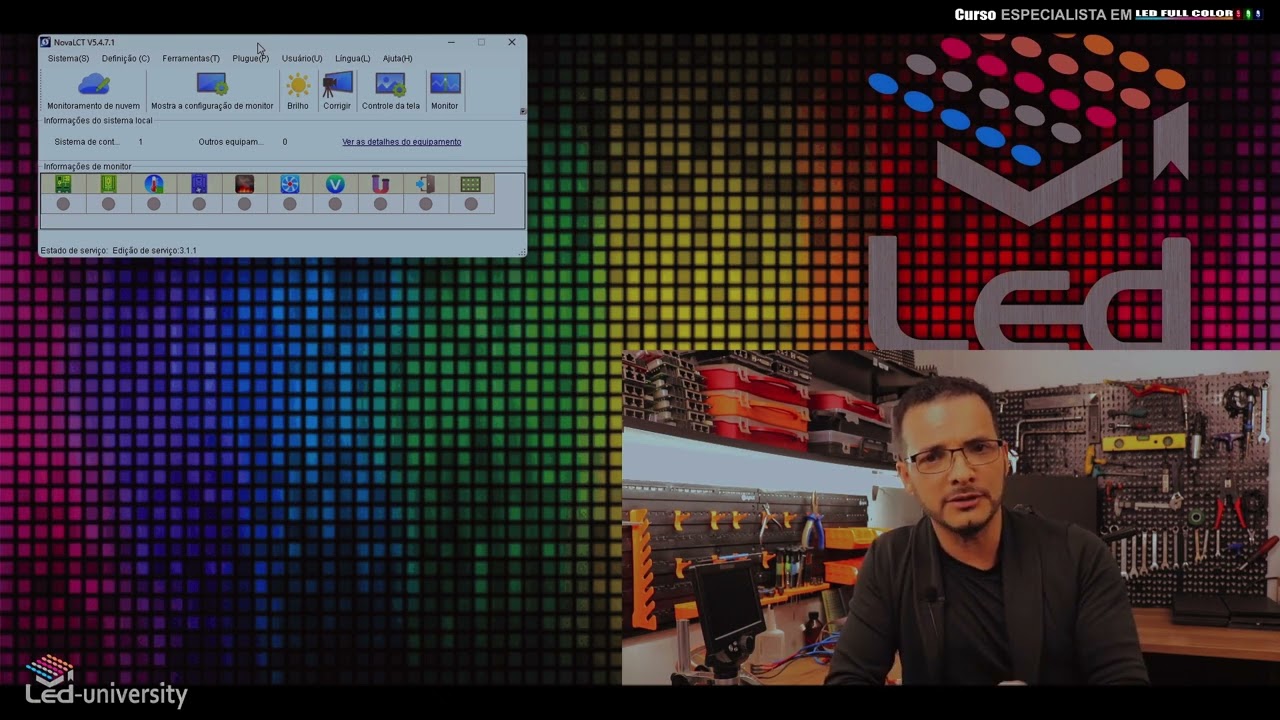Click status dot under voltage V icon
This screenshot has width=1280, height=720.
point(335,204)
